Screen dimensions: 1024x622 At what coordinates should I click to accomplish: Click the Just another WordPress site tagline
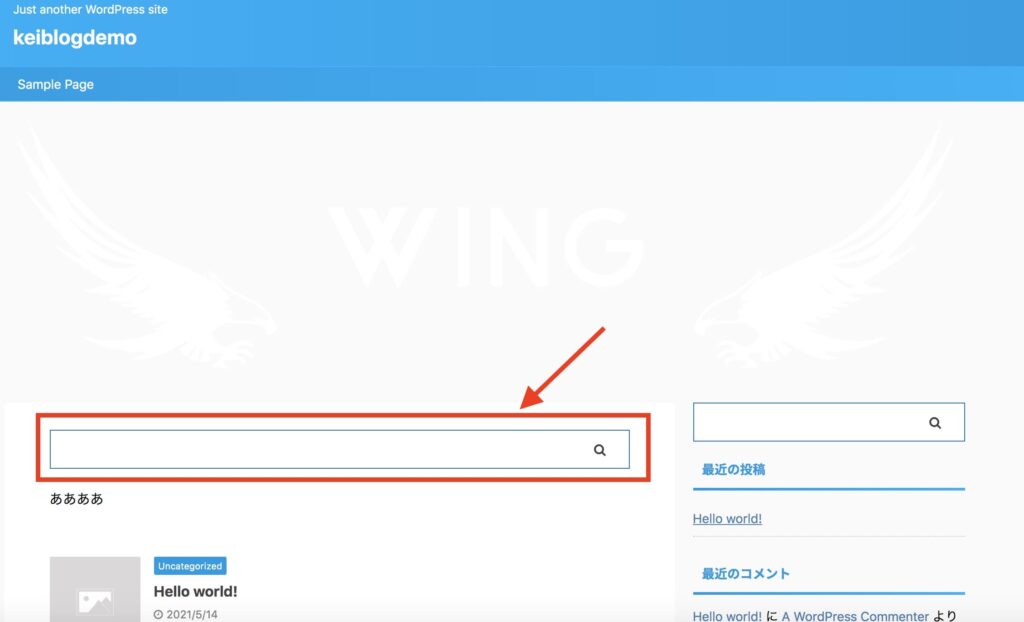pos(90,9)
